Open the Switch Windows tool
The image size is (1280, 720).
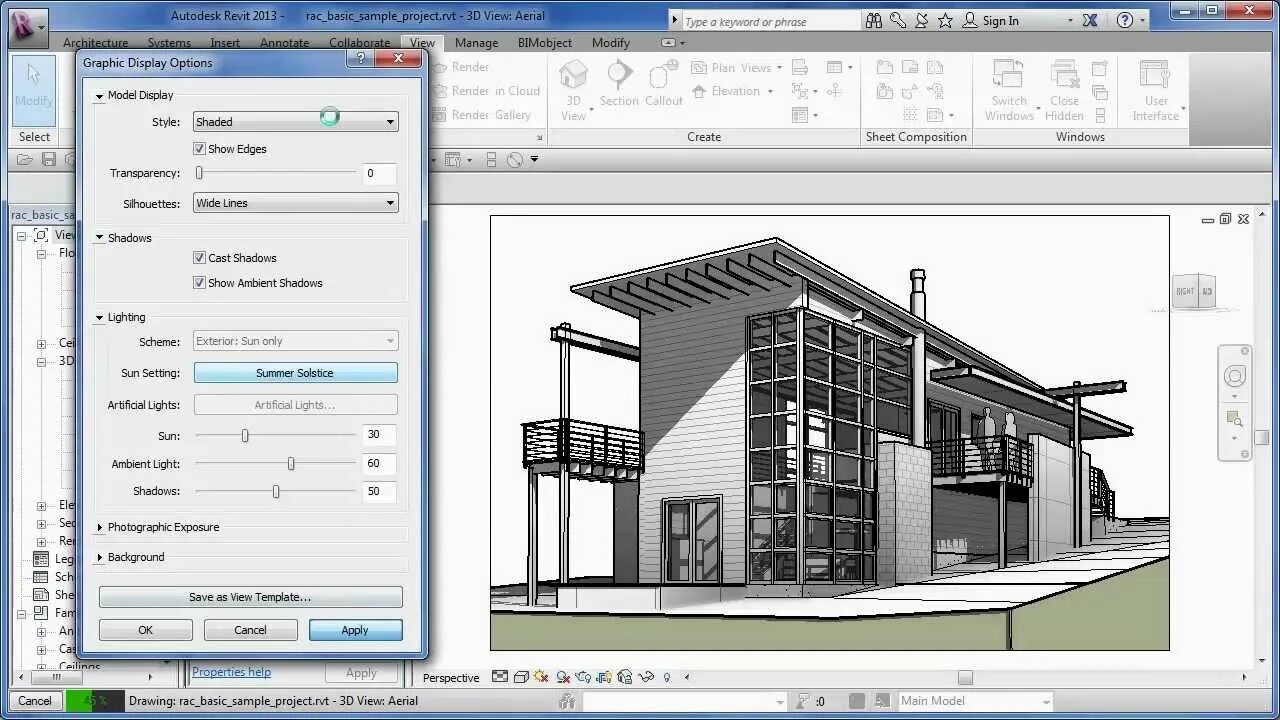click(1009, 89)
